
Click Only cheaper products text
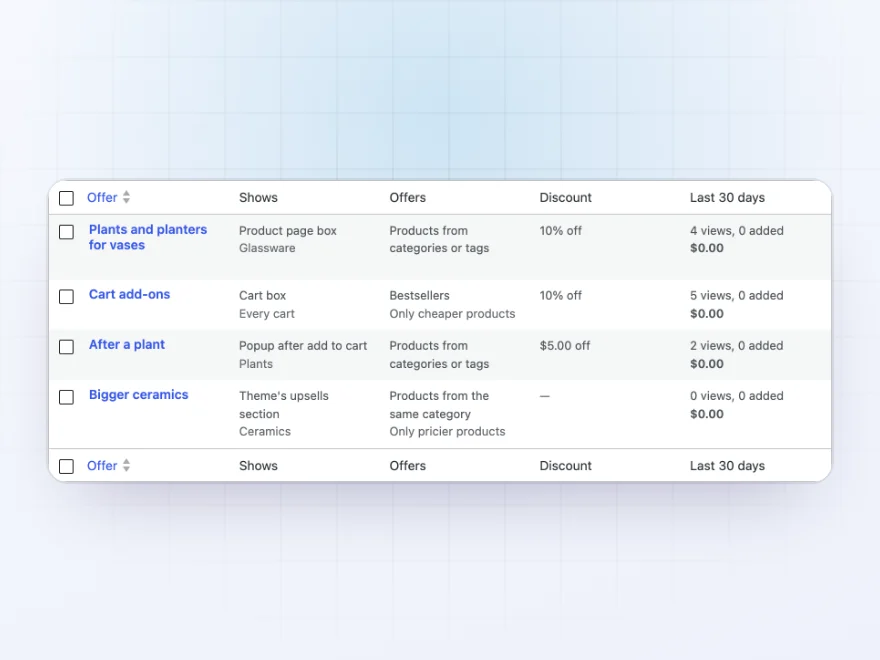pyautogui.click(x=452, y=314)
